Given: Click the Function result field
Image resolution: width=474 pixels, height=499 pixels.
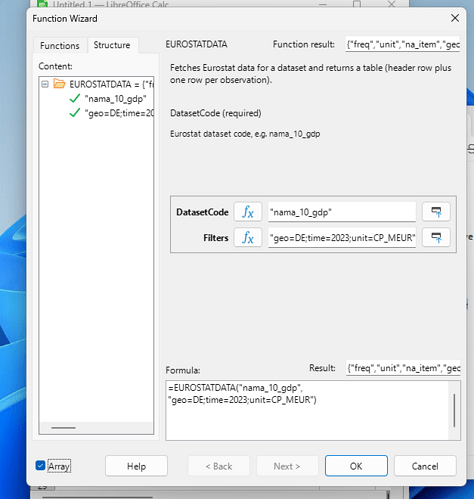Looking at the screenshot, I should click(x=403, y=44).
